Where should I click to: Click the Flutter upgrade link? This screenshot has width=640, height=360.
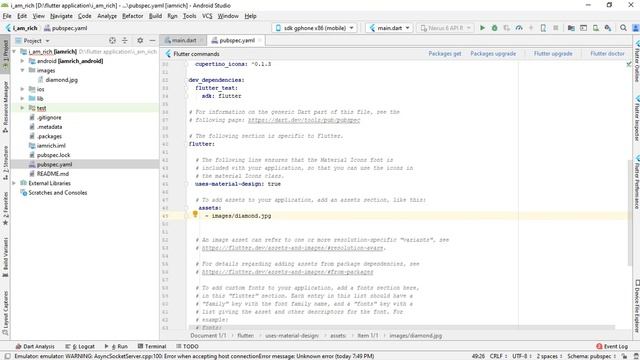point(553,53)
